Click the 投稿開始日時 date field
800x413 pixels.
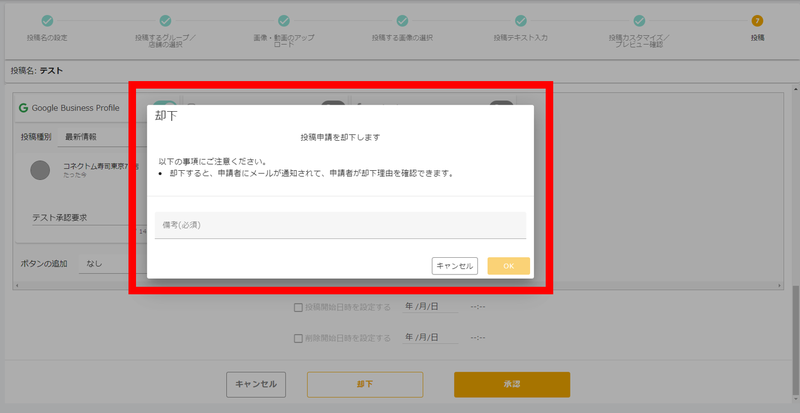430,308
